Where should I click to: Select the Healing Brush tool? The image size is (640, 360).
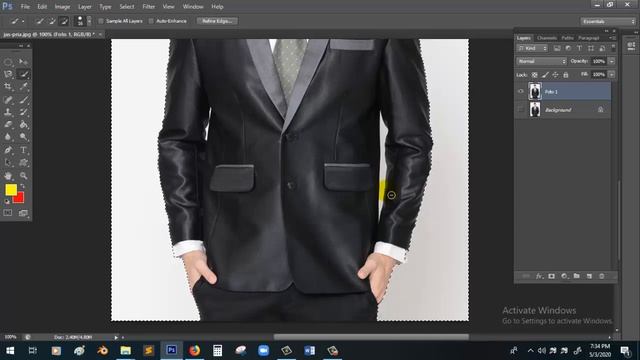(8, 100)
